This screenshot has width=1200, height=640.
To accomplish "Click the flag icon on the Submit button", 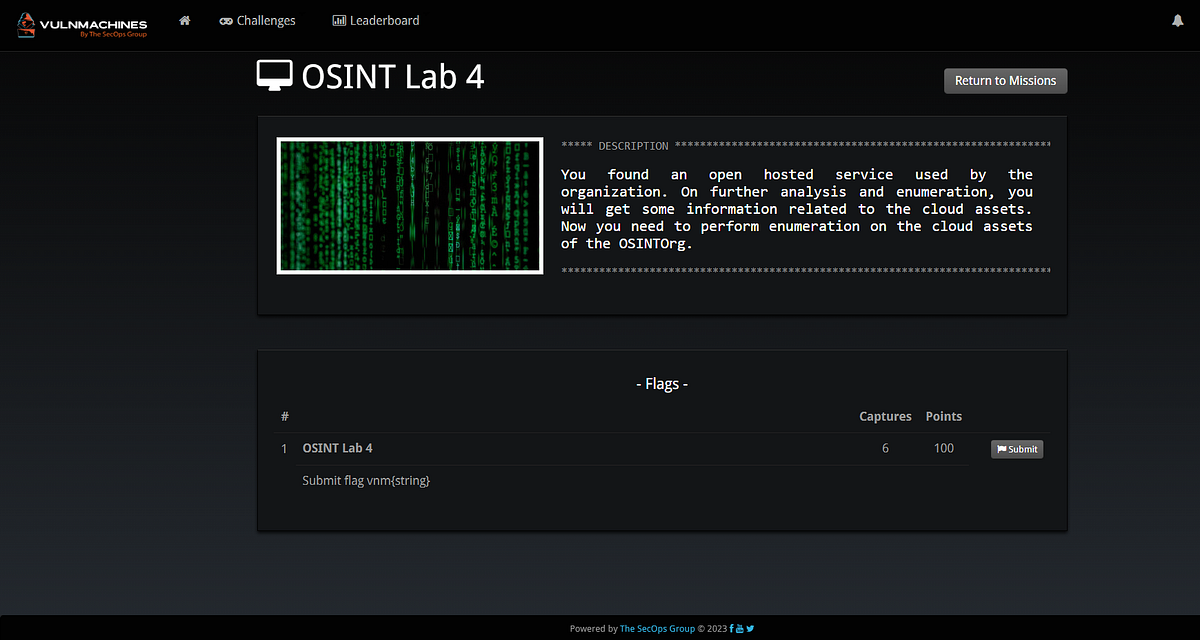I will [x=1002, y=449].
